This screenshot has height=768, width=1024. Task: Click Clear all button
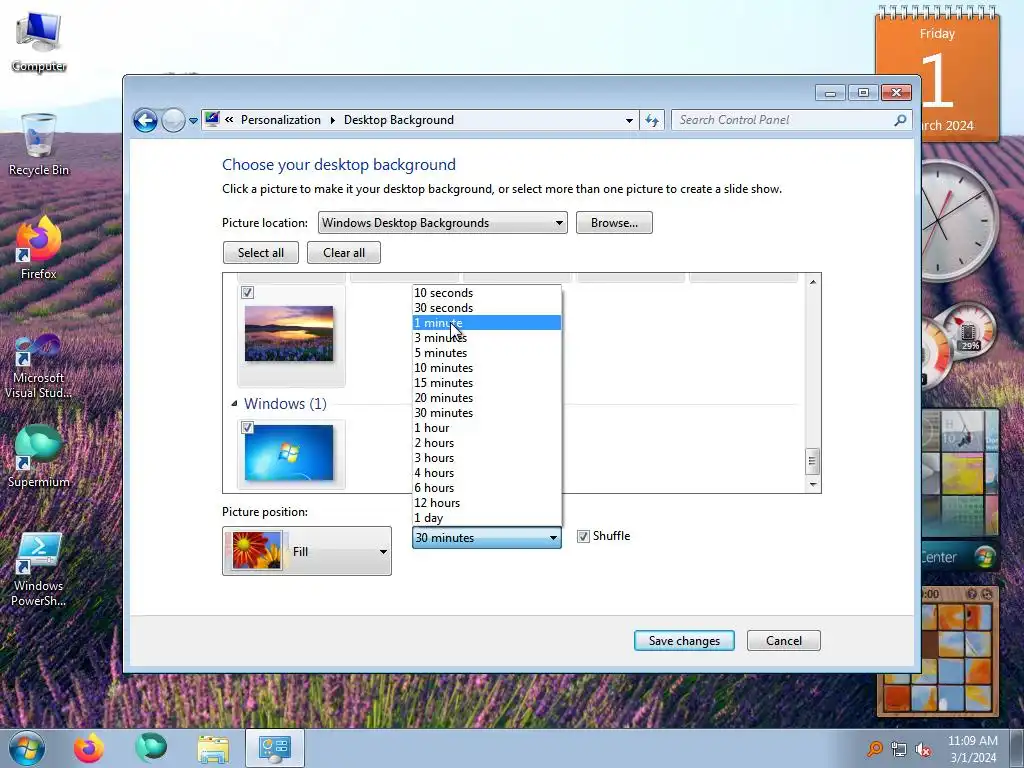(x=344, y=253)
